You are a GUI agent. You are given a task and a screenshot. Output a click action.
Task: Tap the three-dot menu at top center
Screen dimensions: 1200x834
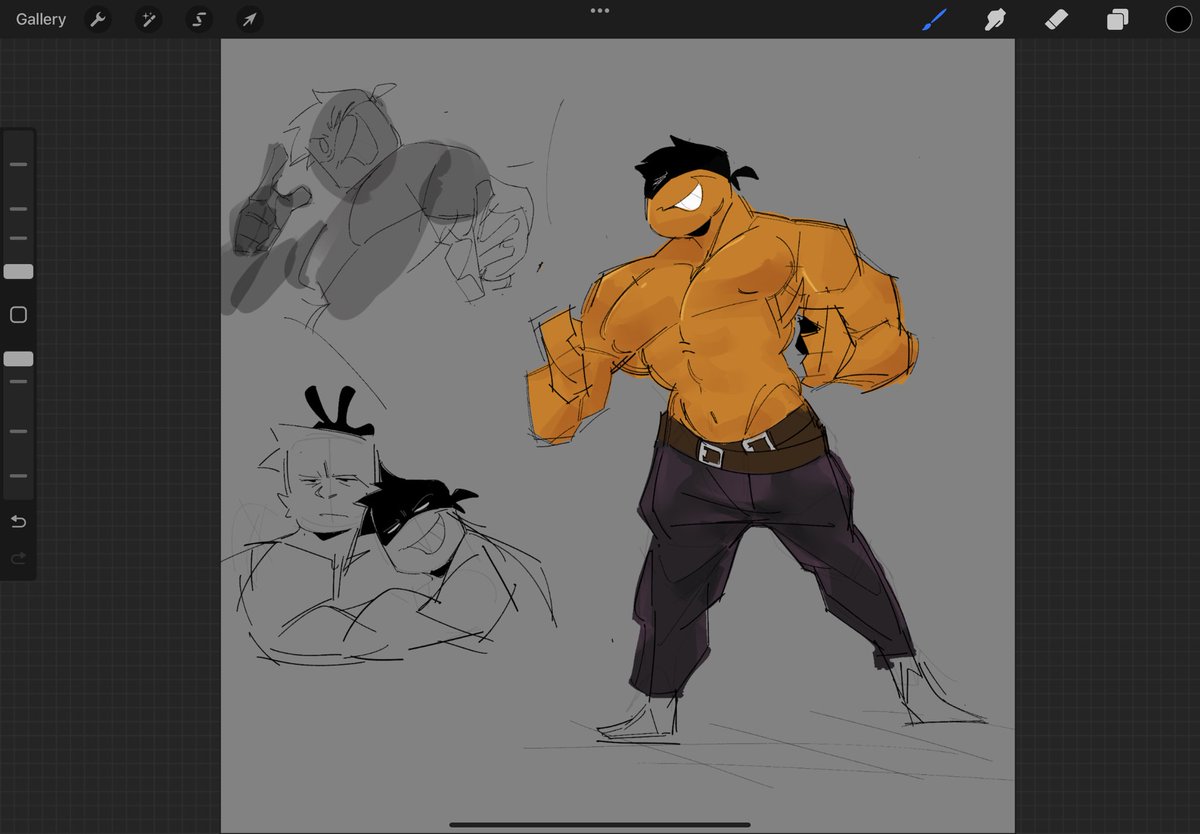pos(600,11)
